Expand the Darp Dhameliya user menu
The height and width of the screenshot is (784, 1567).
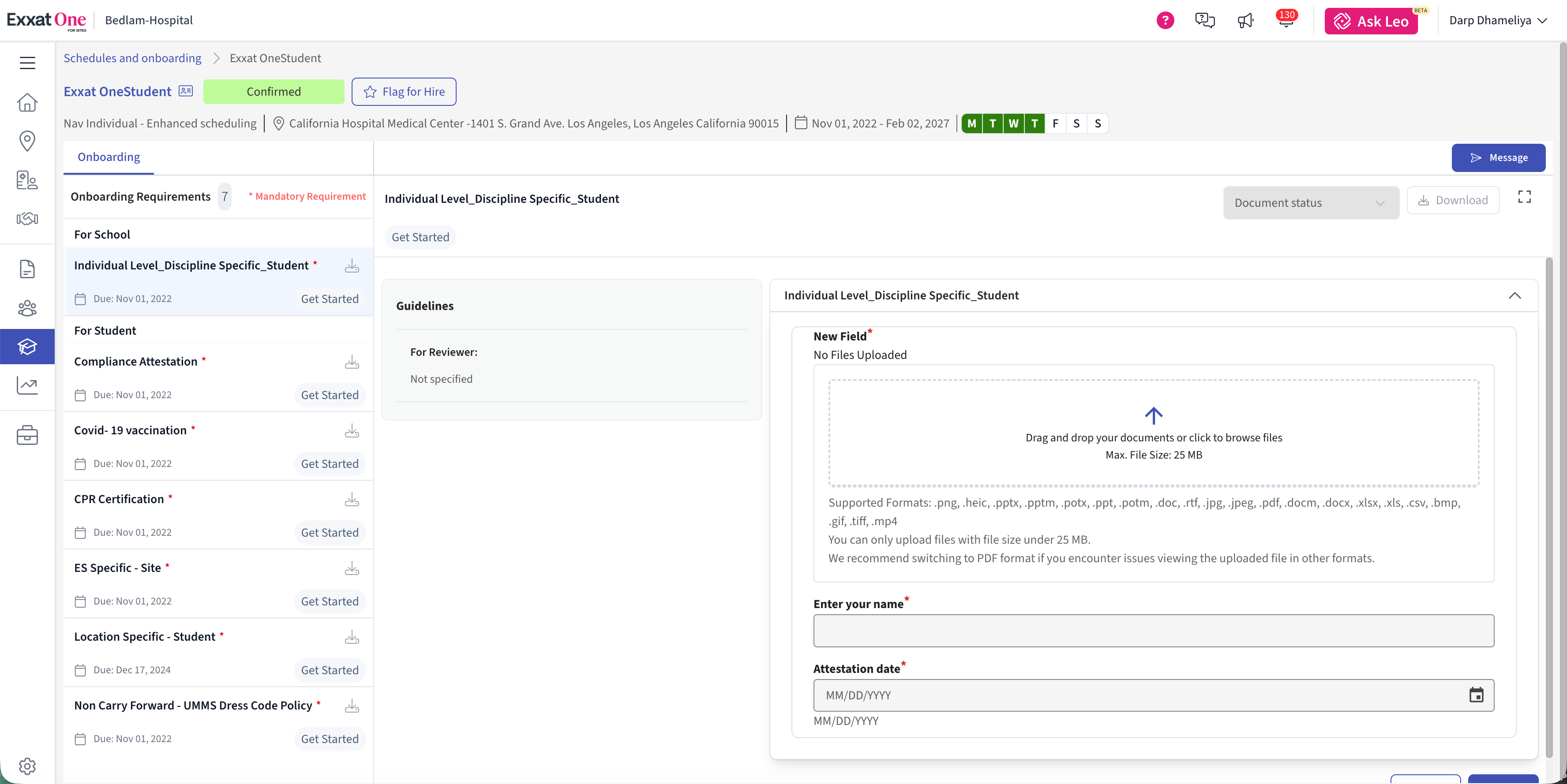[x=1497, y=21]
